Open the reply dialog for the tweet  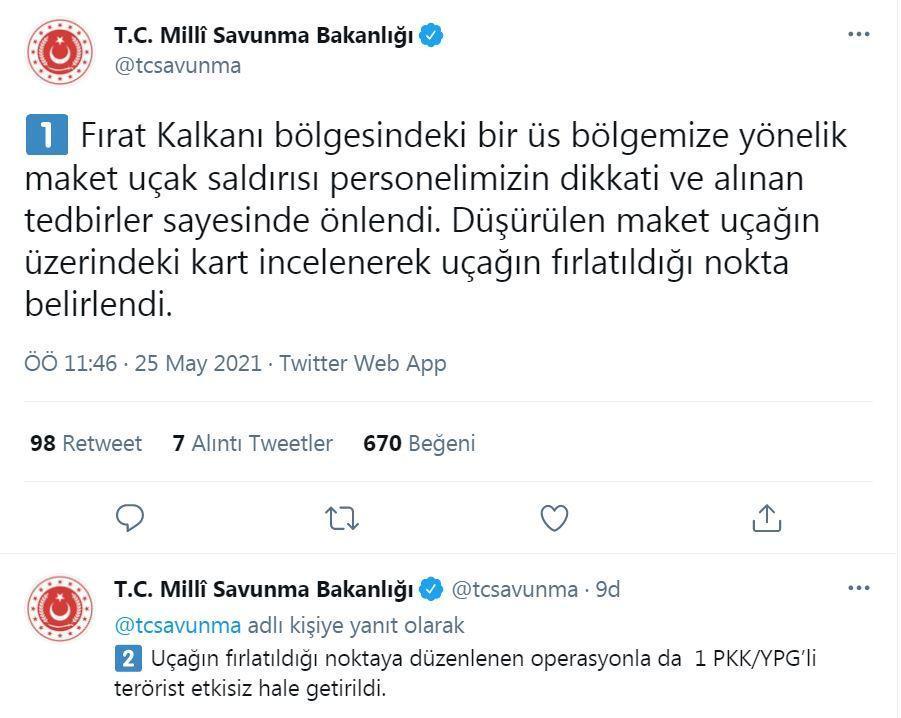tap(129, 518)
